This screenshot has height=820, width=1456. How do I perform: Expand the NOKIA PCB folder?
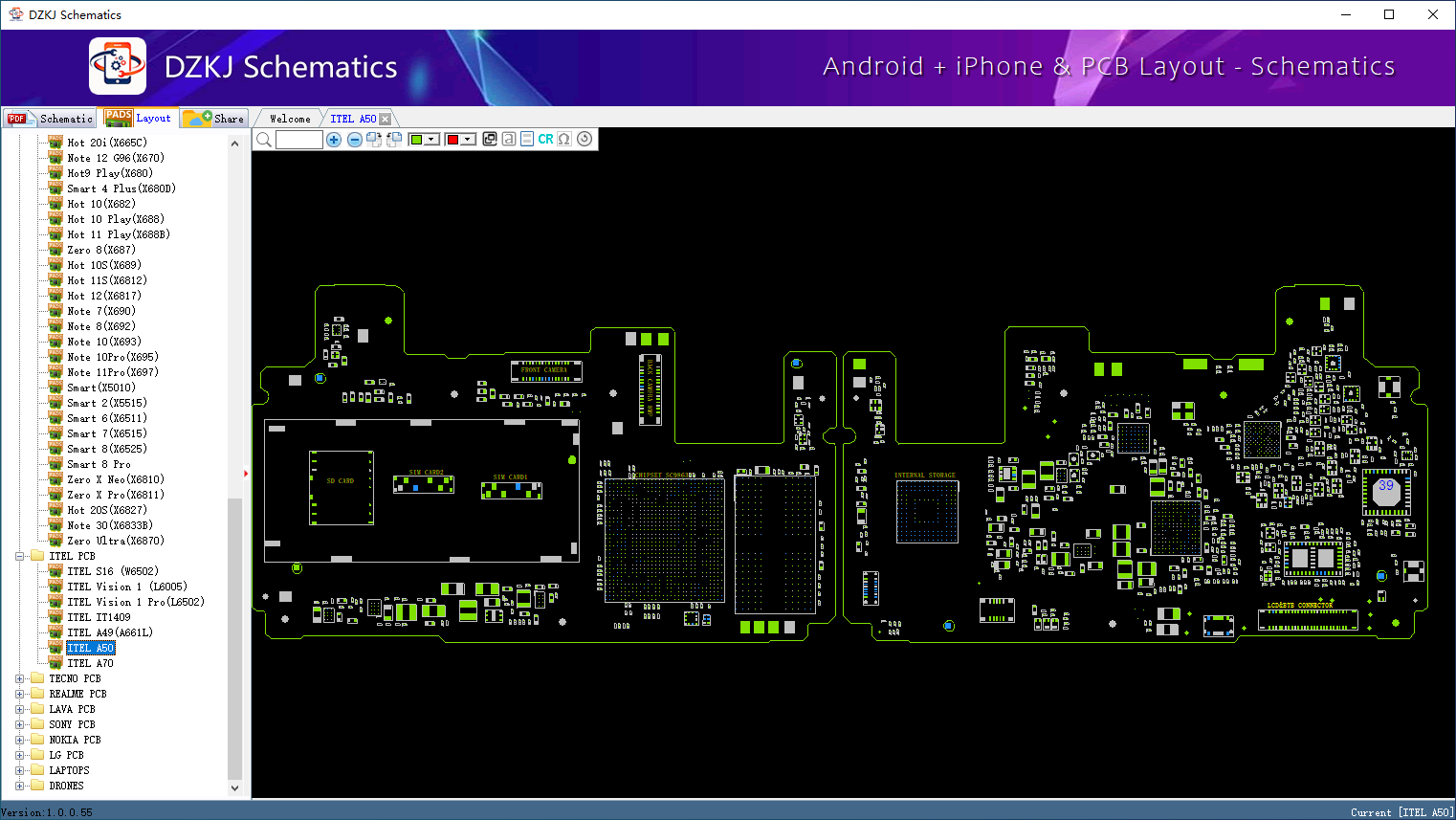pyautogui.click(x=19, y=740)
